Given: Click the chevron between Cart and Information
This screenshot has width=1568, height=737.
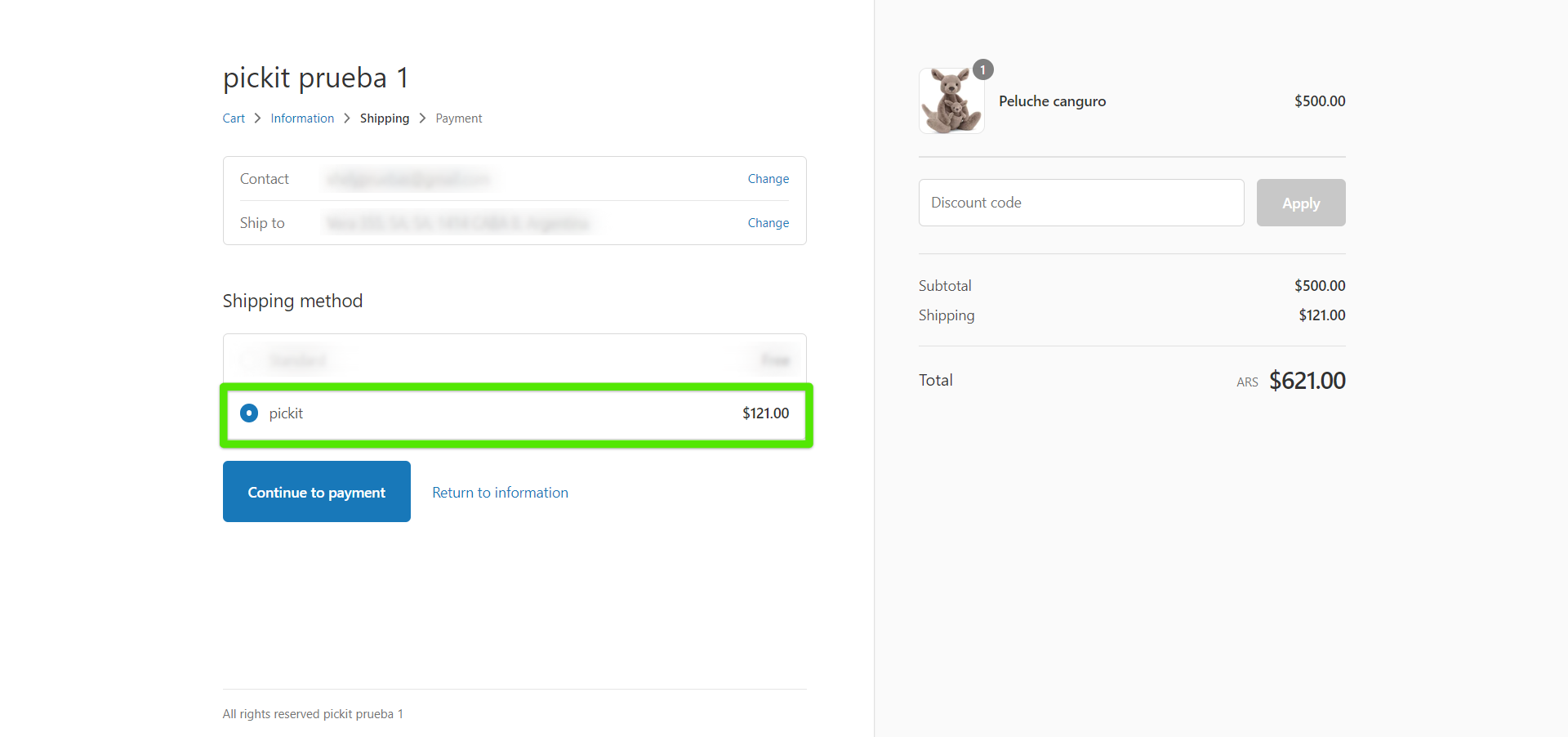Looking at the screenshot, I should tap(257, 118).
